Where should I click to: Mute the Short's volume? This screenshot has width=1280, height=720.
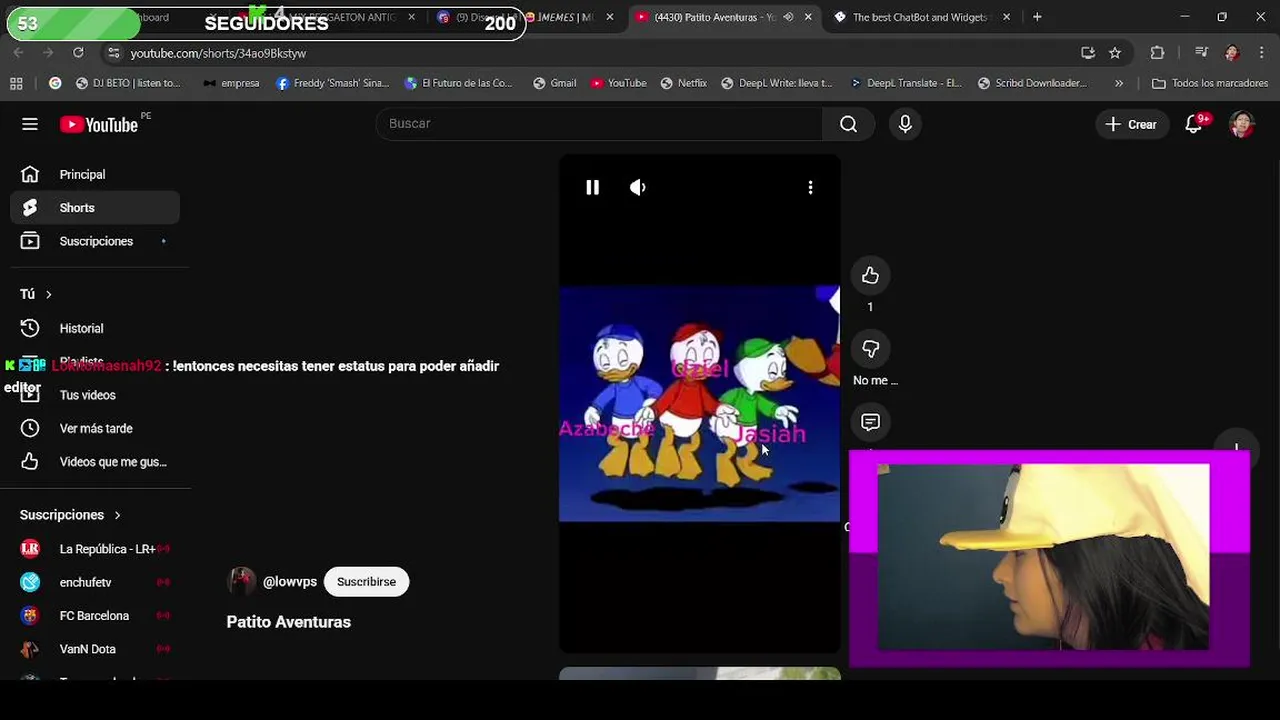pos(637,187)
